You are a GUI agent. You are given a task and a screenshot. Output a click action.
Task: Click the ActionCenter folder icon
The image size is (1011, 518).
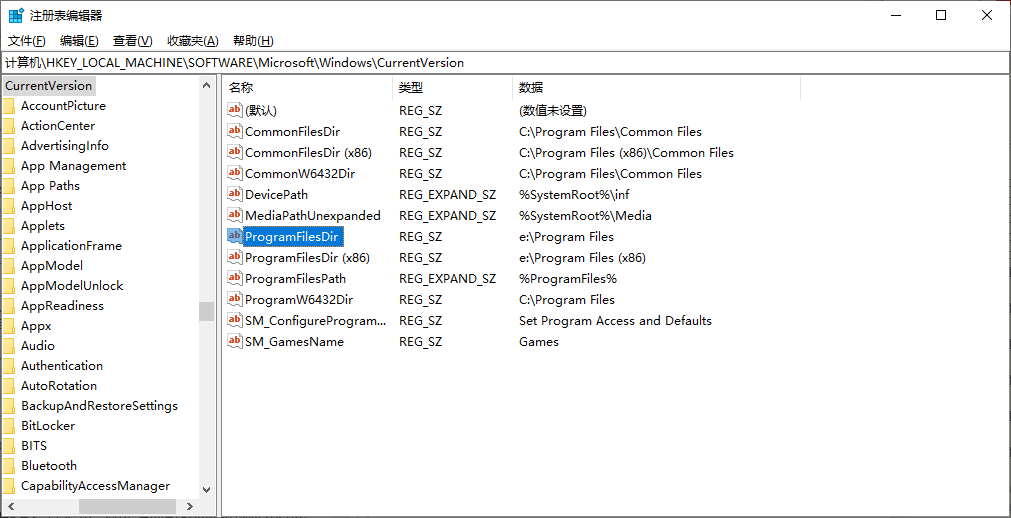8,126
